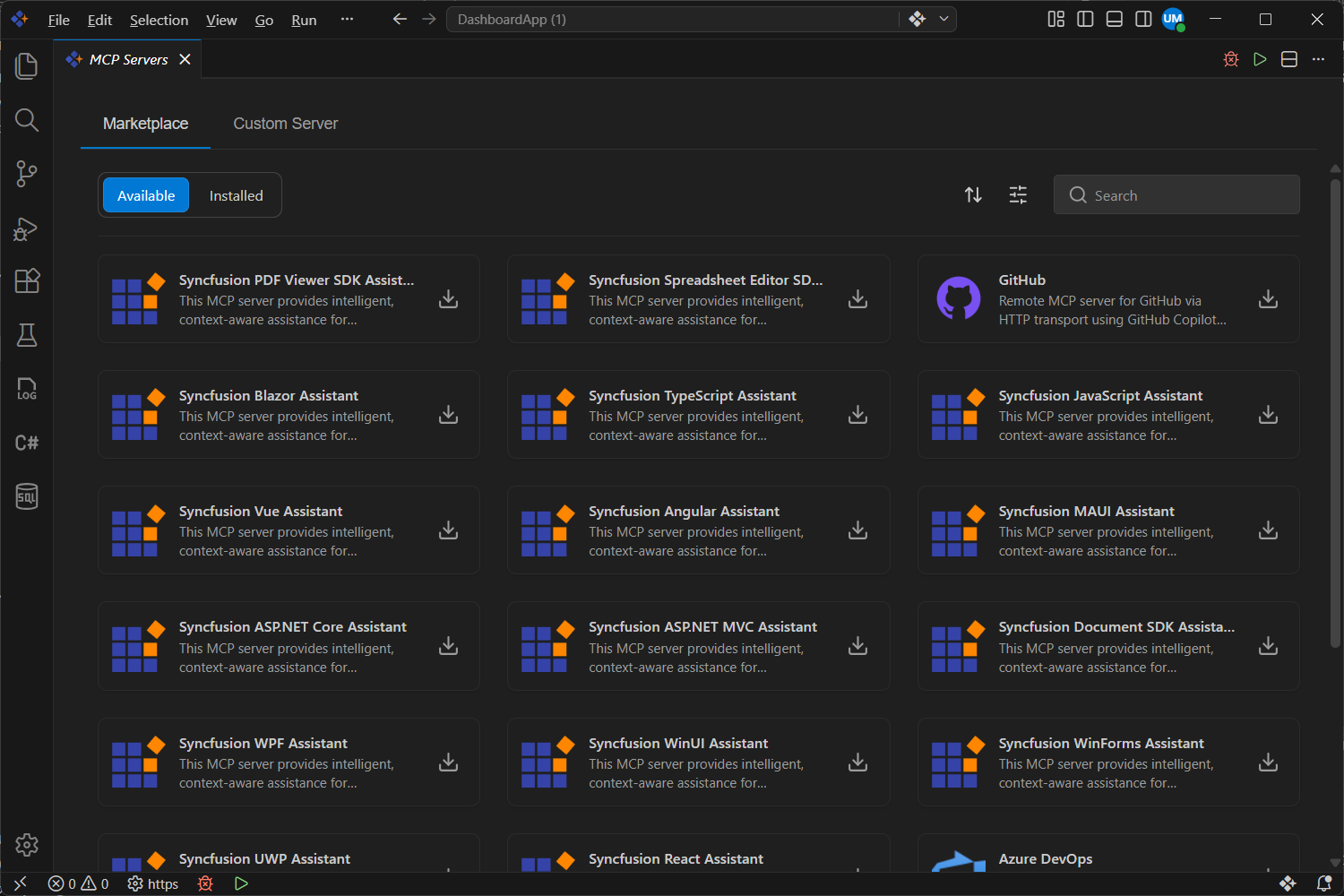Close the MCP Servers editor tab
Viewport: 1344px width, 896px height.
click(185, 59)
